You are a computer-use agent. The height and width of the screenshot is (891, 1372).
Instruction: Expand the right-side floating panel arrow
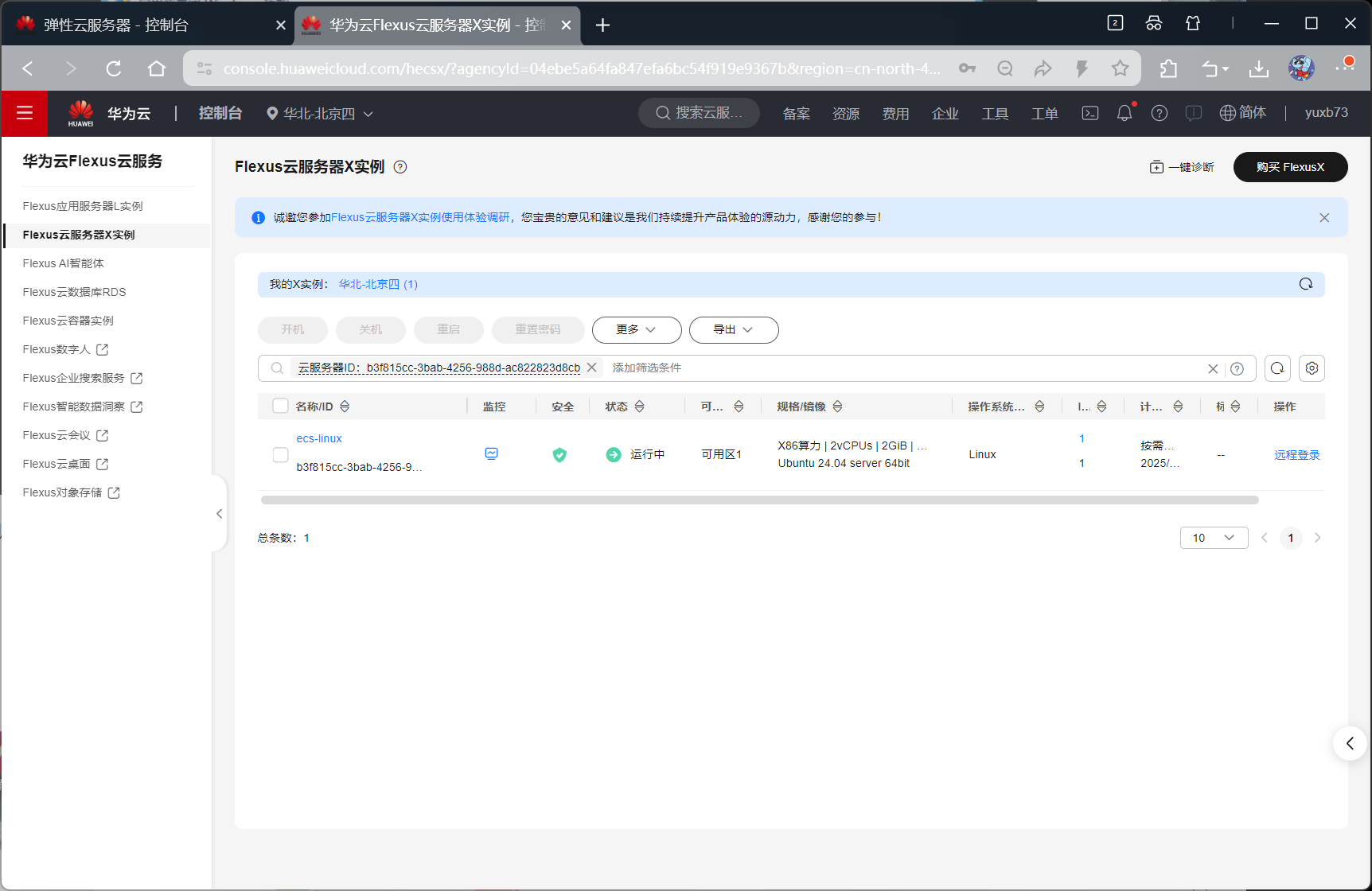1351,743
